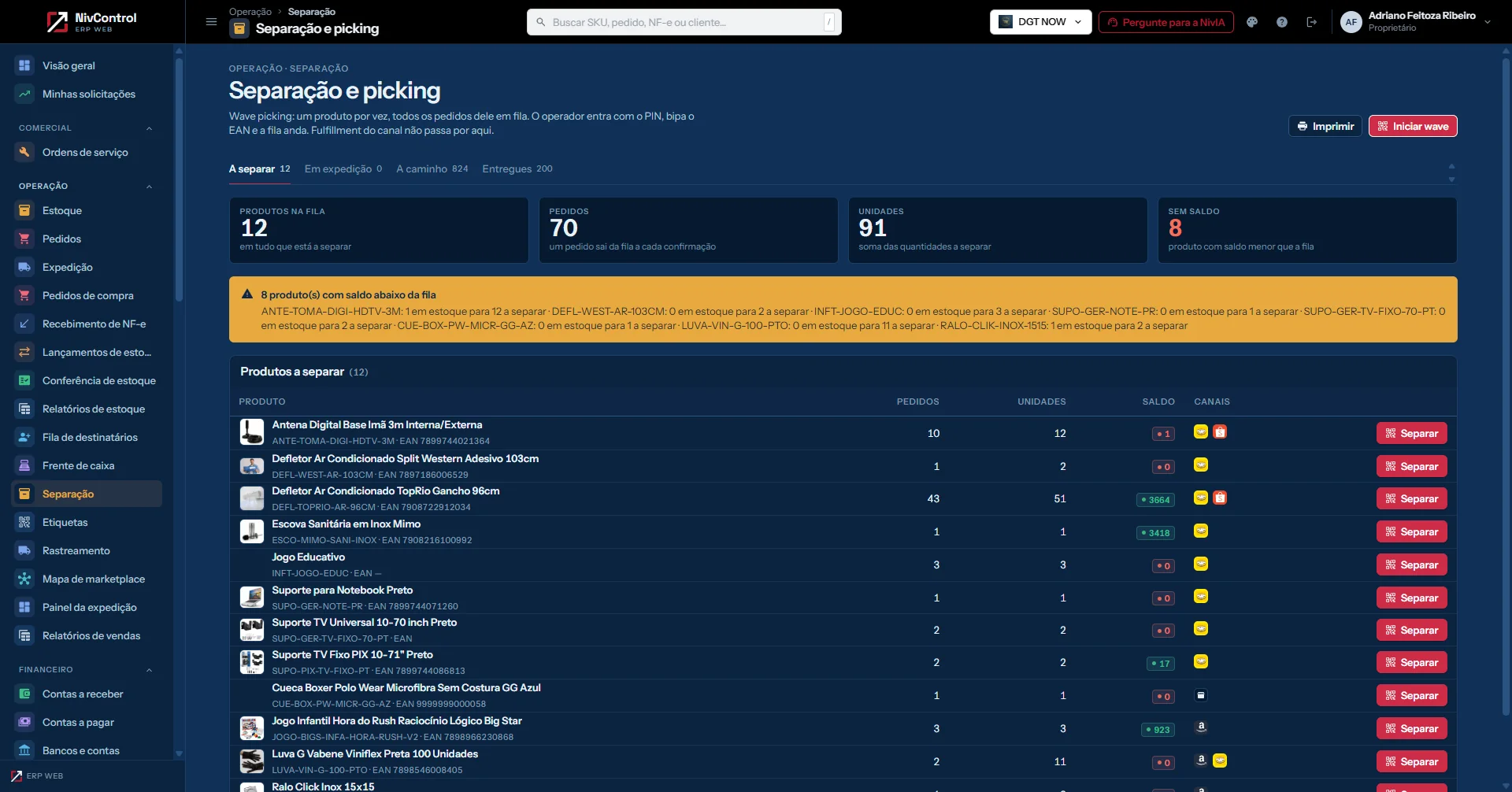Open Etiquetas in the sidebar
The image size is (1512, 792).
pyautogui.click(x=87, y=522)
